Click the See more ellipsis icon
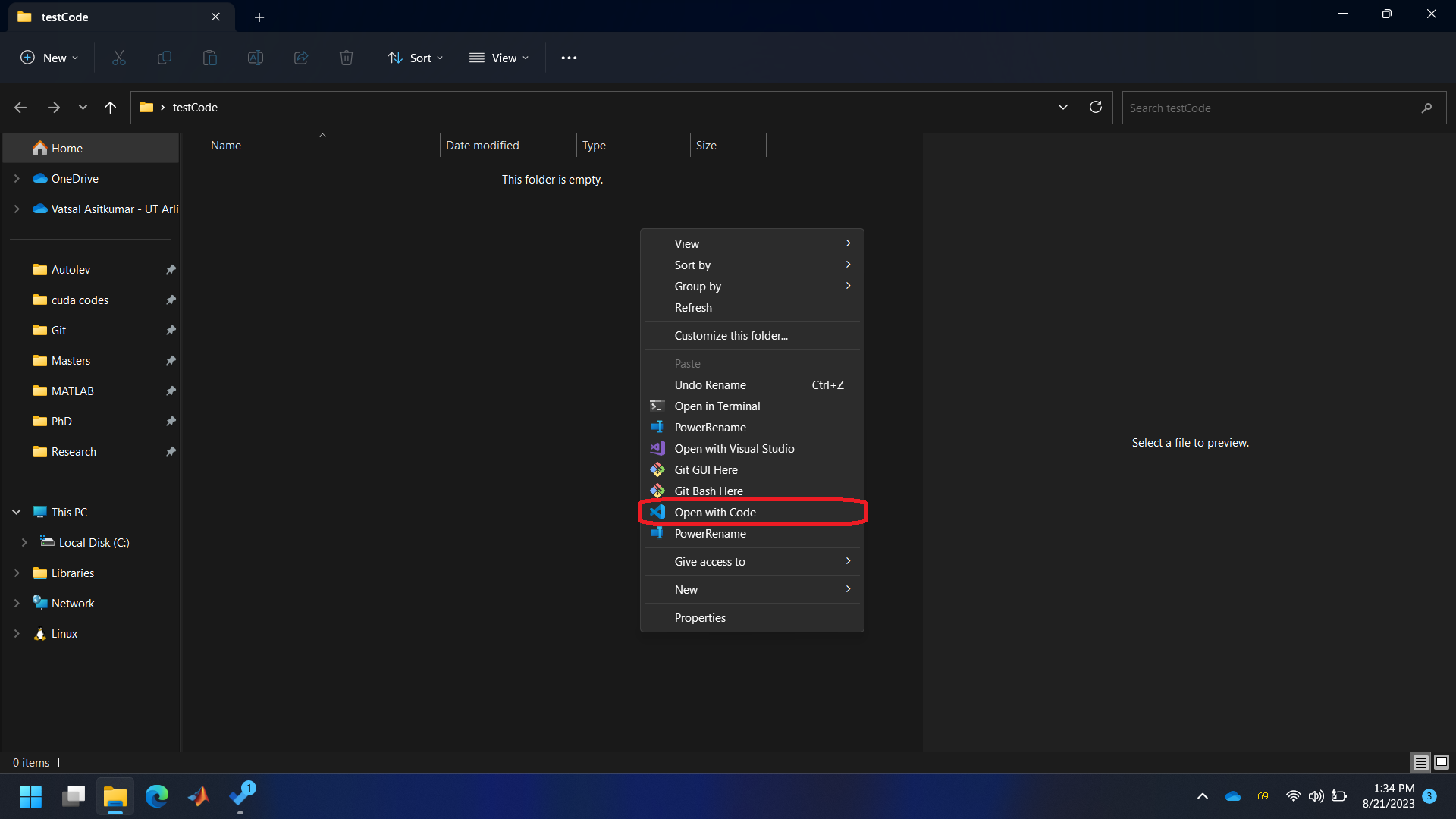1456x819 pixels. click(569, 58)
